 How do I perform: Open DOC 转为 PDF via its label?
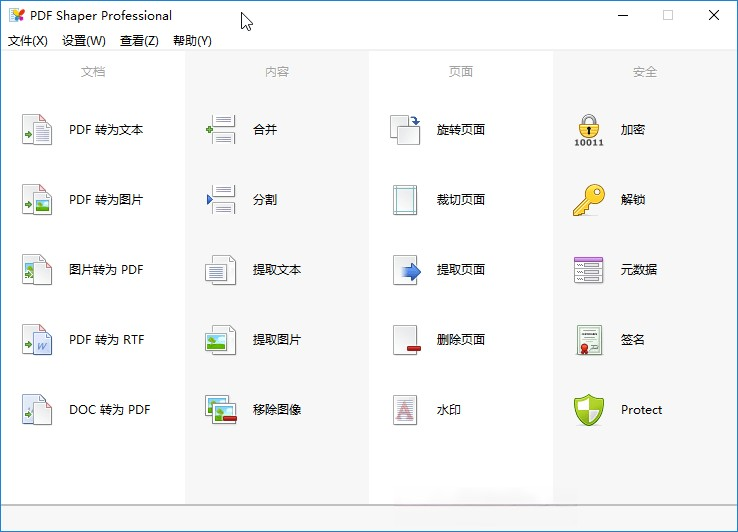click(110, 410)
